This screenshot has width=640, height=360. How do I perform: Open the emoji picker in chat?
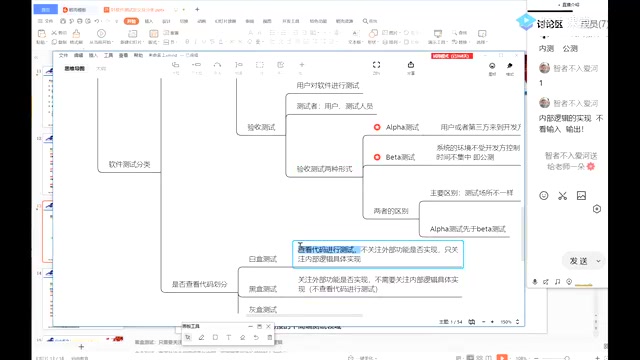point(544,196)
